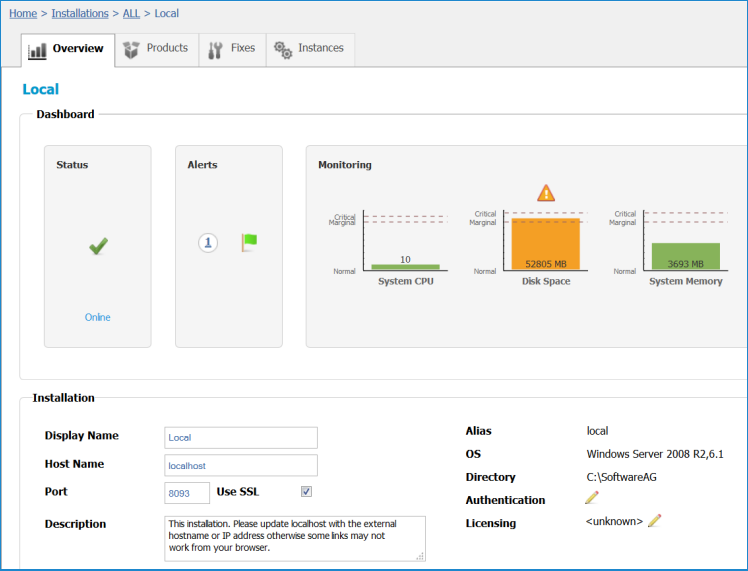
Task: Edit Licensing with the pencil icon
Action: (654, 520)
